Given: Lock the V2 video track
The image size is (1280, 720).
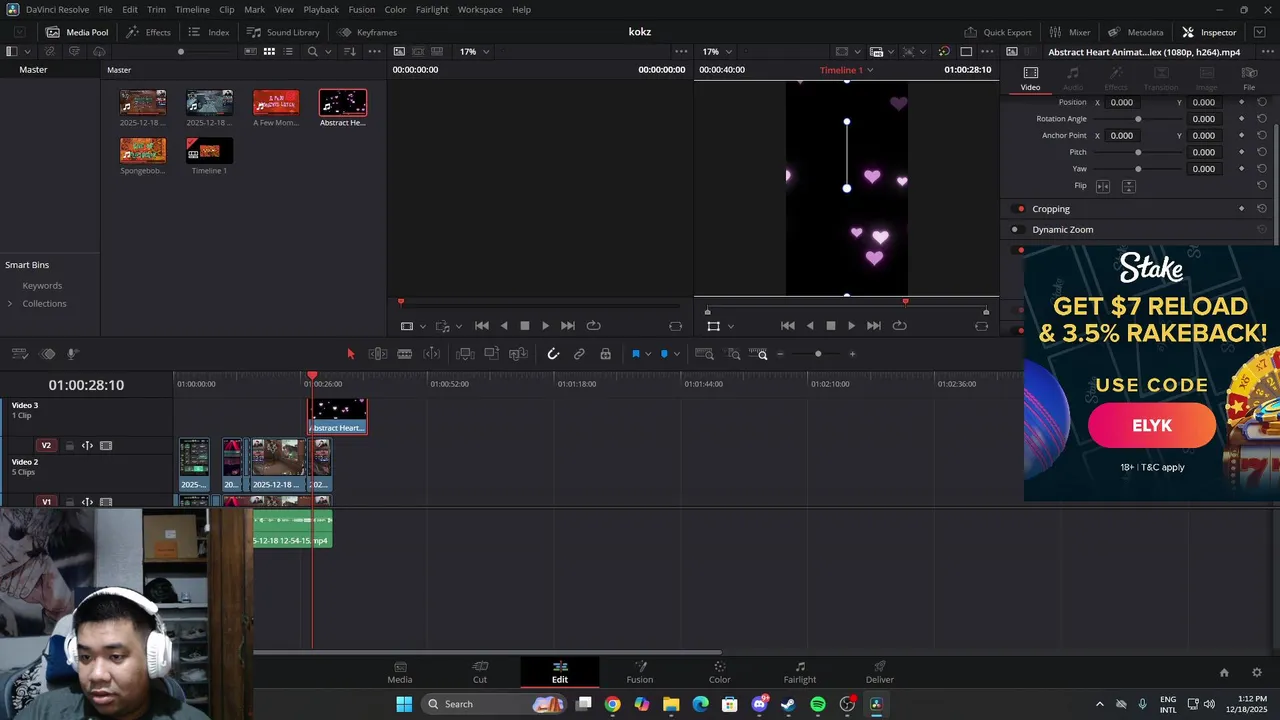Looking at the screenshot, I should [69, 446].
